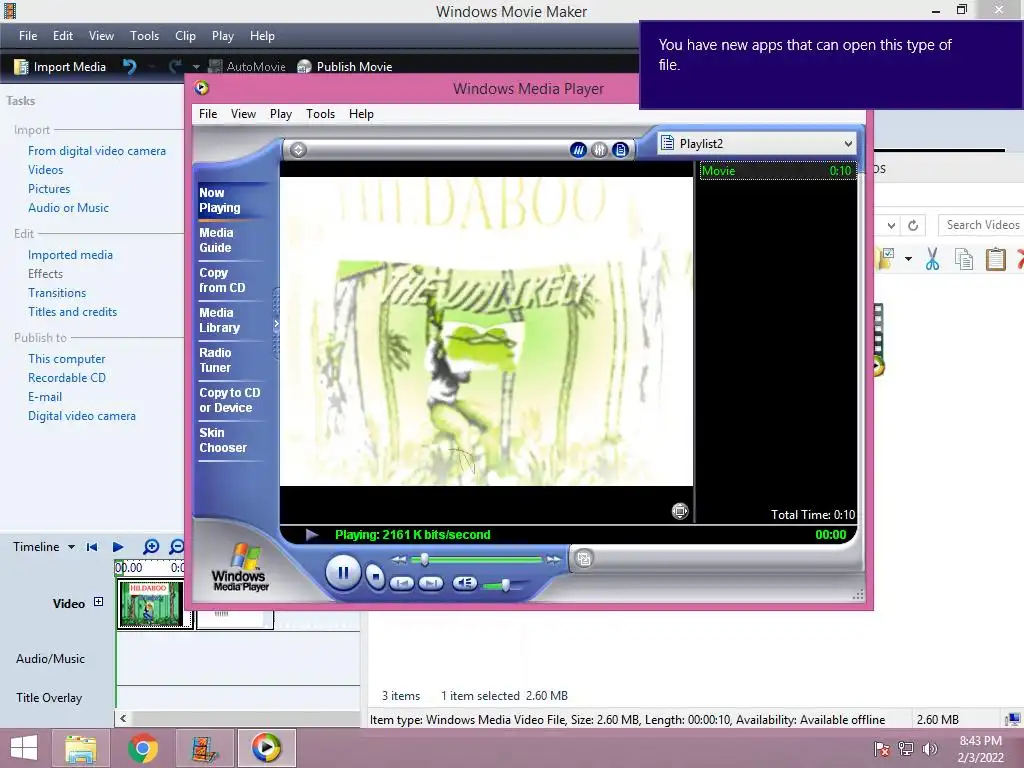
Task: Open Google Chrome from the taskbar
Action: [x=143, y=748]
